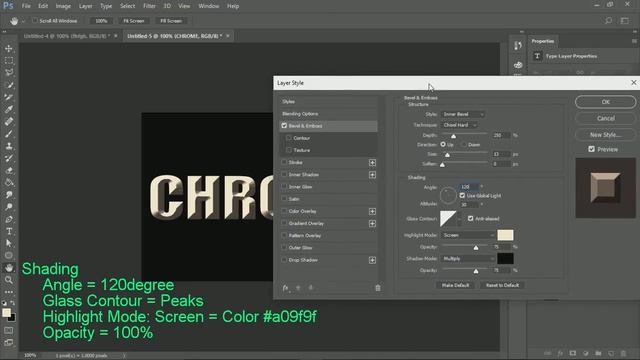Enable the Stroke effect checkbox
Viewport: 640px width, 360px height.
pyautogui.click(x=284, y=162)
